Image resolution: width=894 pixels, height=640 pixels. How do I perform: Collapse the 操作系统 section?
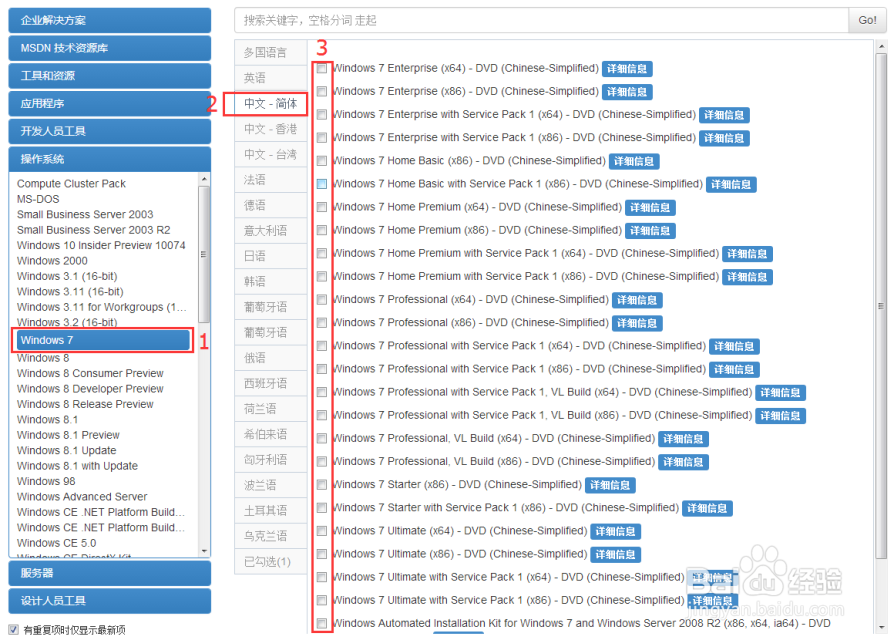point(109,159)
